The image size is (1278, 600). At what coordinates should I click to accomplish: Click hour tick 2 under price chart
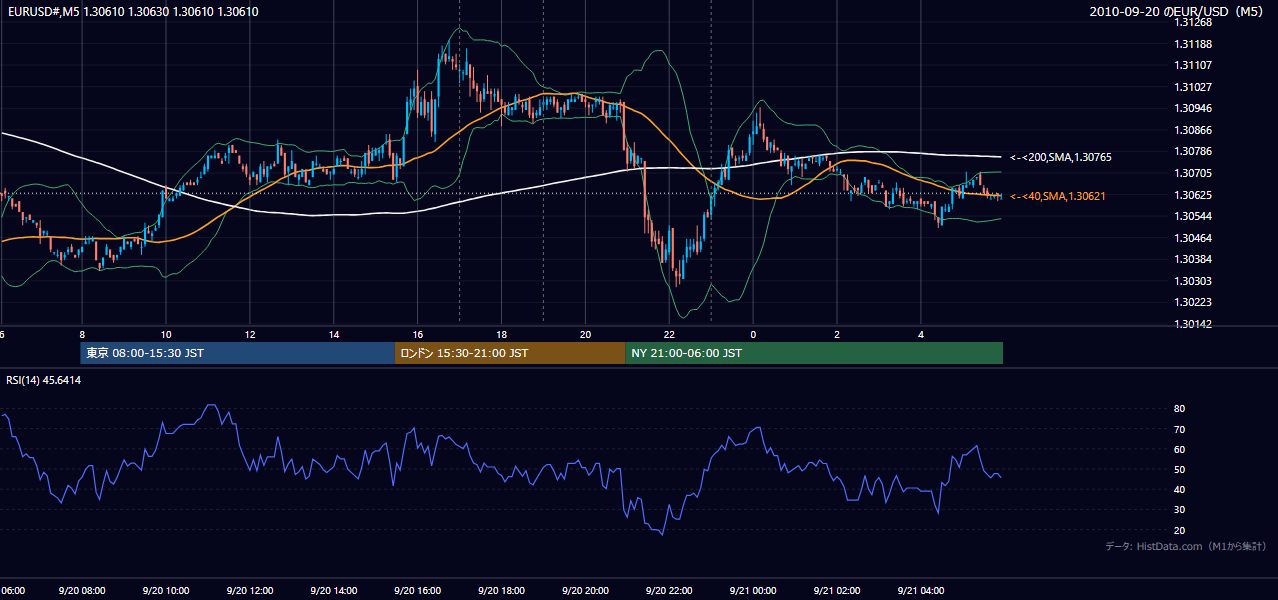(837, 335)
